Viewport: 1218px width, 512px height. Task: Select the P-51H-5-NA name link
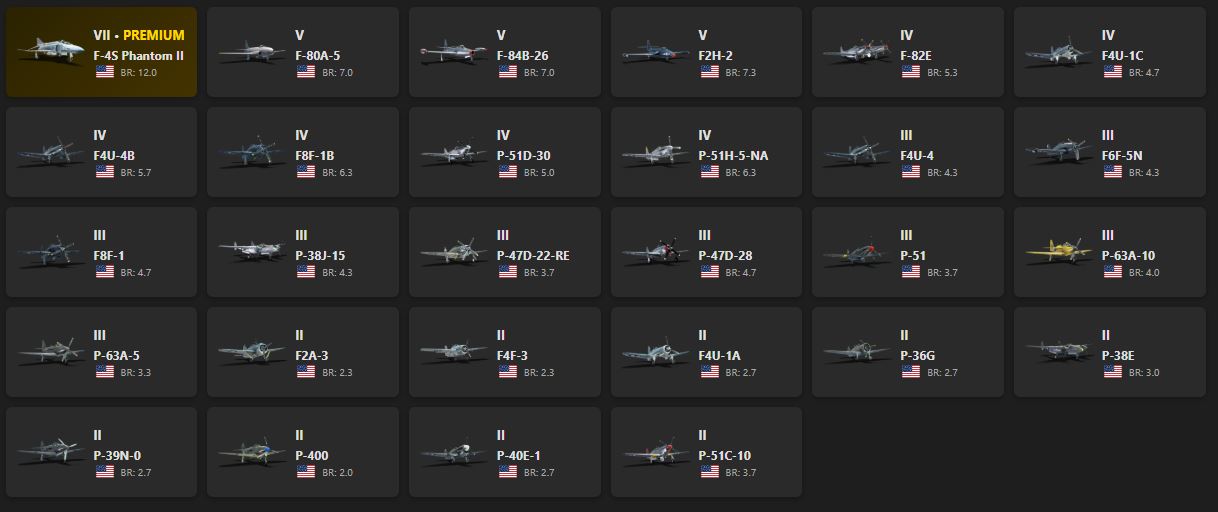(733, 155)
